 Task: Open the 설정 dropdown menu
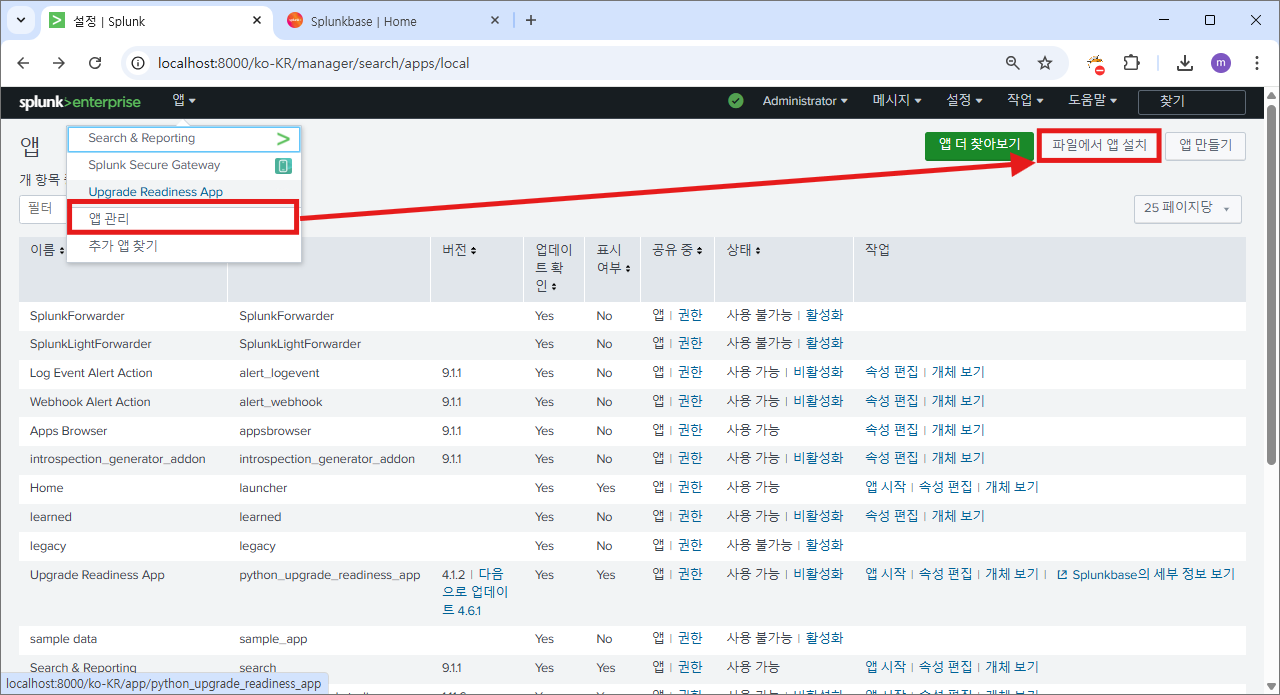[964, 101]
